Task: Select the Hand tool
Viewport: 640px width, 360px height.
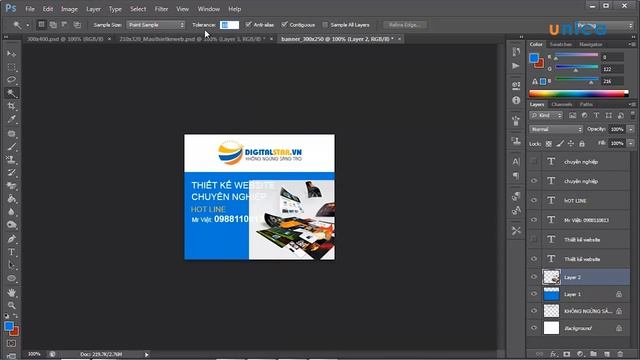Action: click(x=11, y=292)
